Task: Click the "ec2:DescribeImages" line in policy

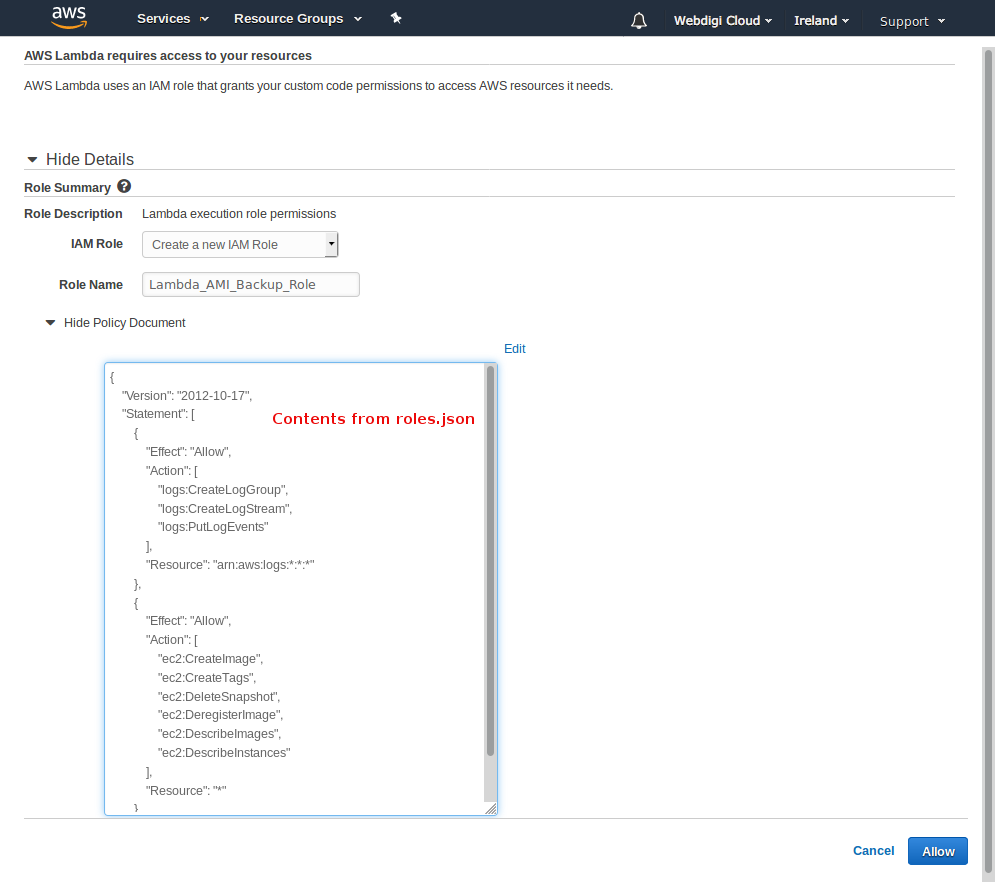Action: [220, 734]
